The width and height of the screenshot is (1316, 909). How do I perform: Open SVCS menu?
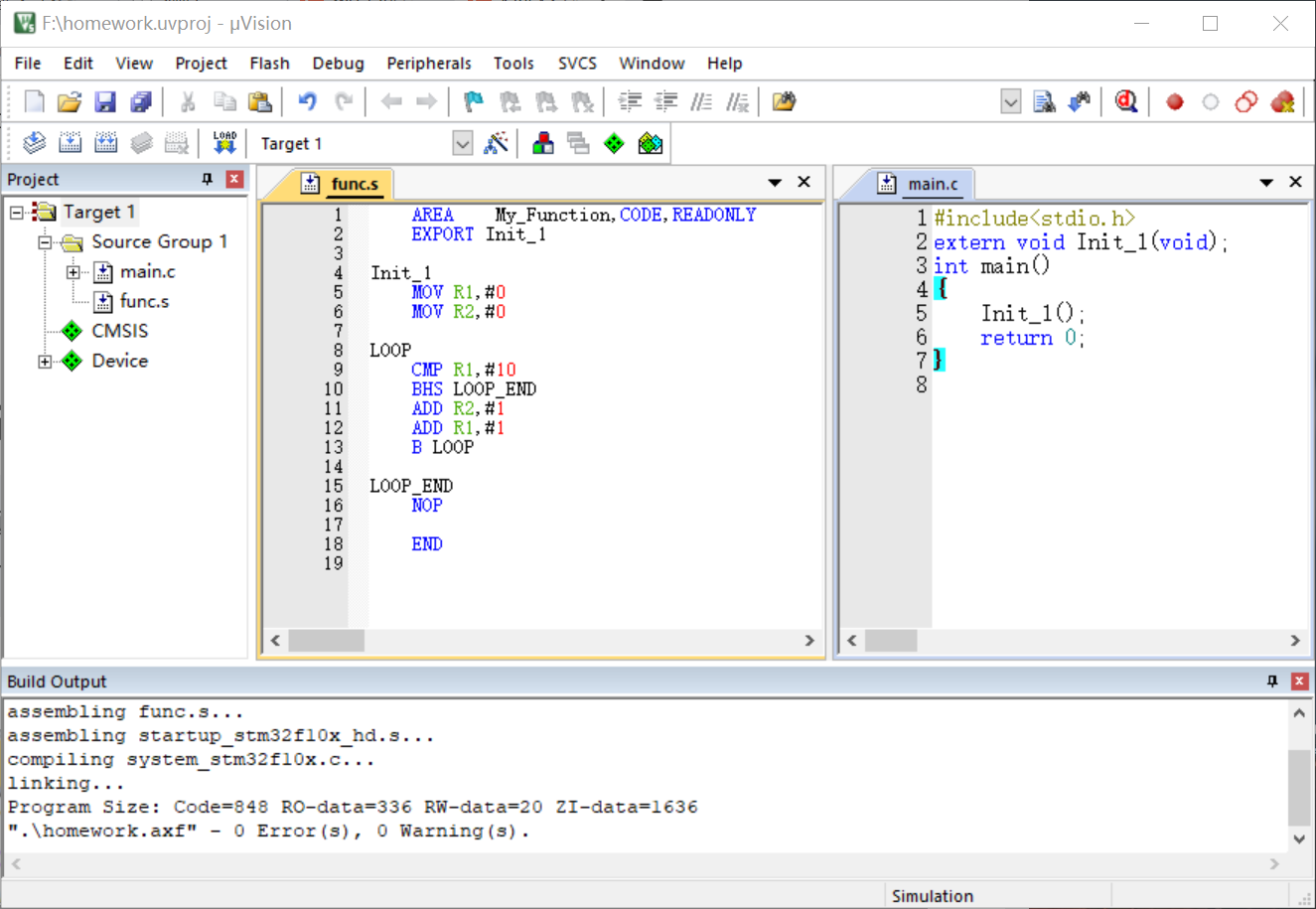577,63
